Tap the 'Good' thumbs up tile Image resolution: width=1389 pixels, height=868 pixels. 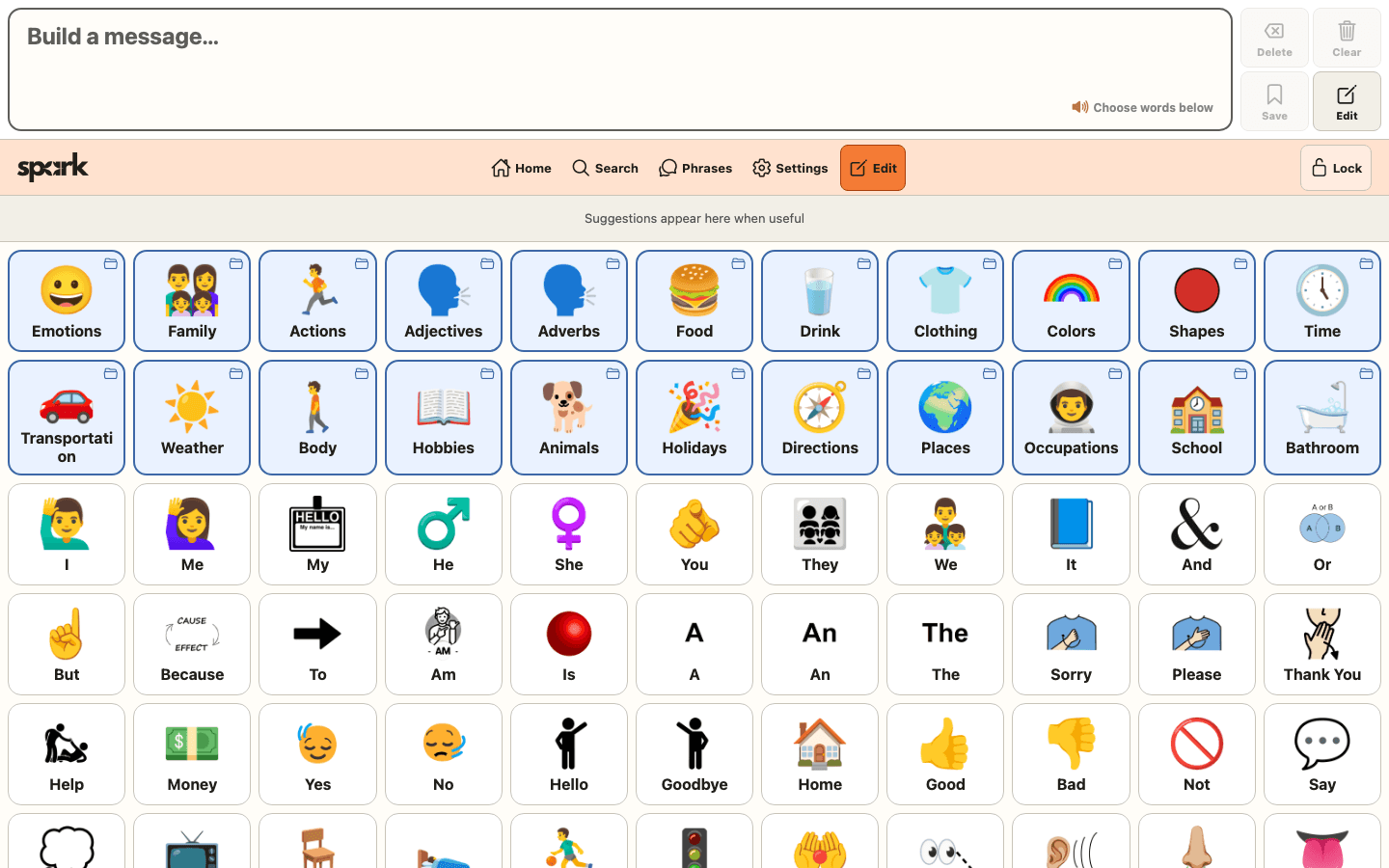(945, 754)
